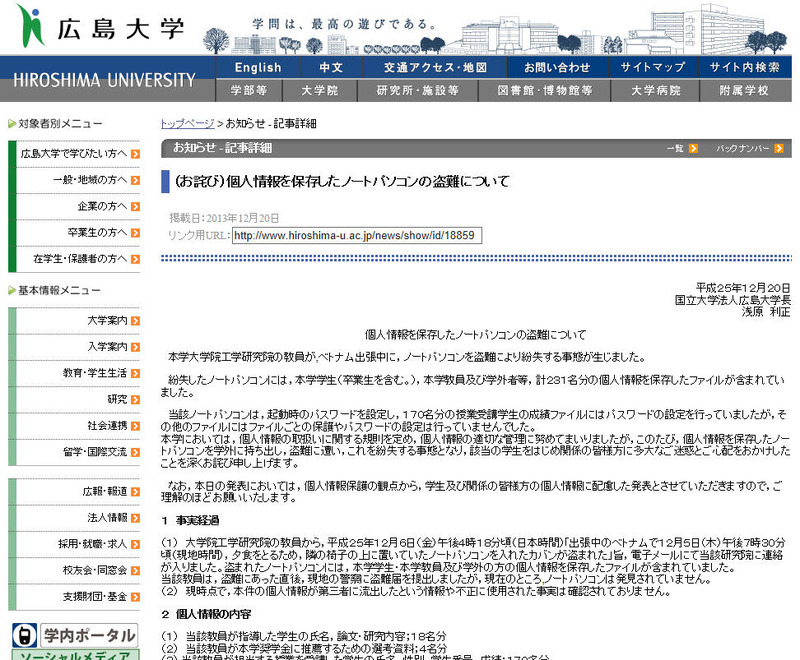Click the link URL text field
The height and width of the screenshot is (660, 800).
pyautogui.click(x=356, y=236)
